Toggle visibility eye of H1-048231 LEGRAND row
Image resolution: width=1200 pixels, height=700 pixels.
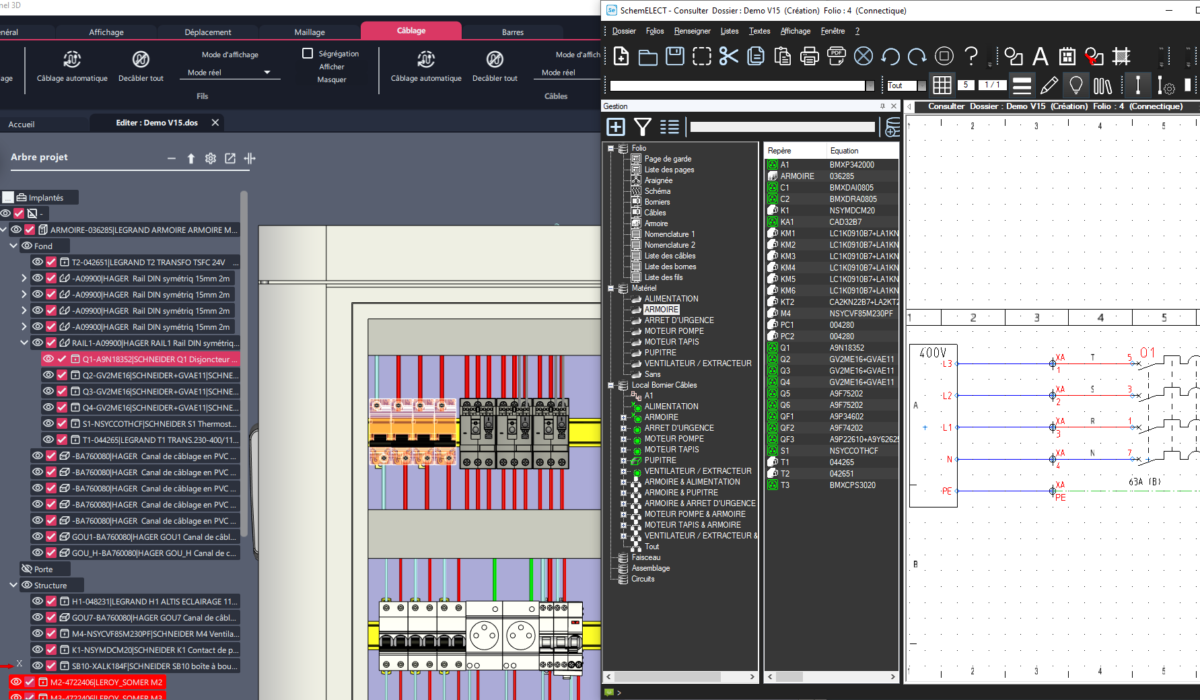point(37,601)
